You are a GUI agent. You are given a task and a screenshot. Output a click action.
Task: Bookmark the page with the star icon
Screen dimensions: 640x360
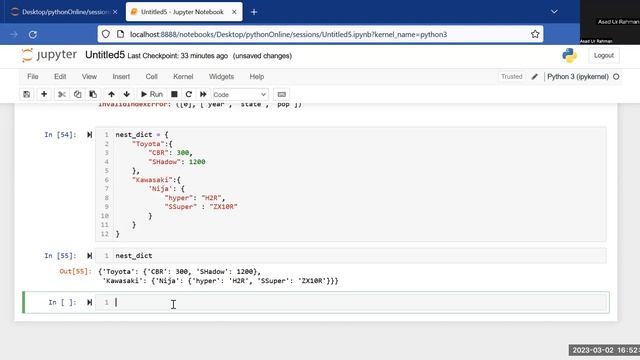click(535, 34)
